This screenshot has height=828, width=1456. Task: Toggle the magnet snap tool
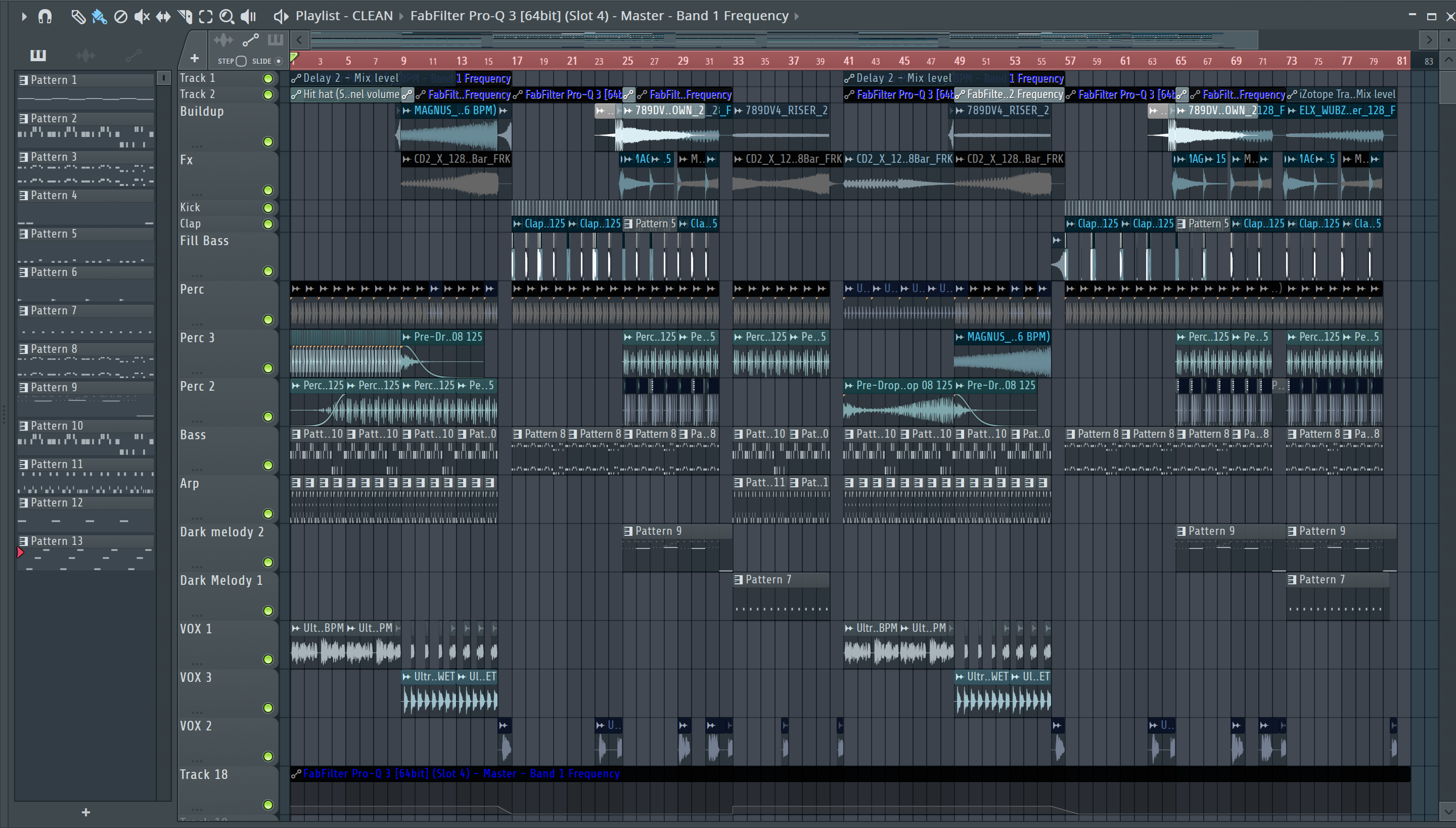pos(45,17)
